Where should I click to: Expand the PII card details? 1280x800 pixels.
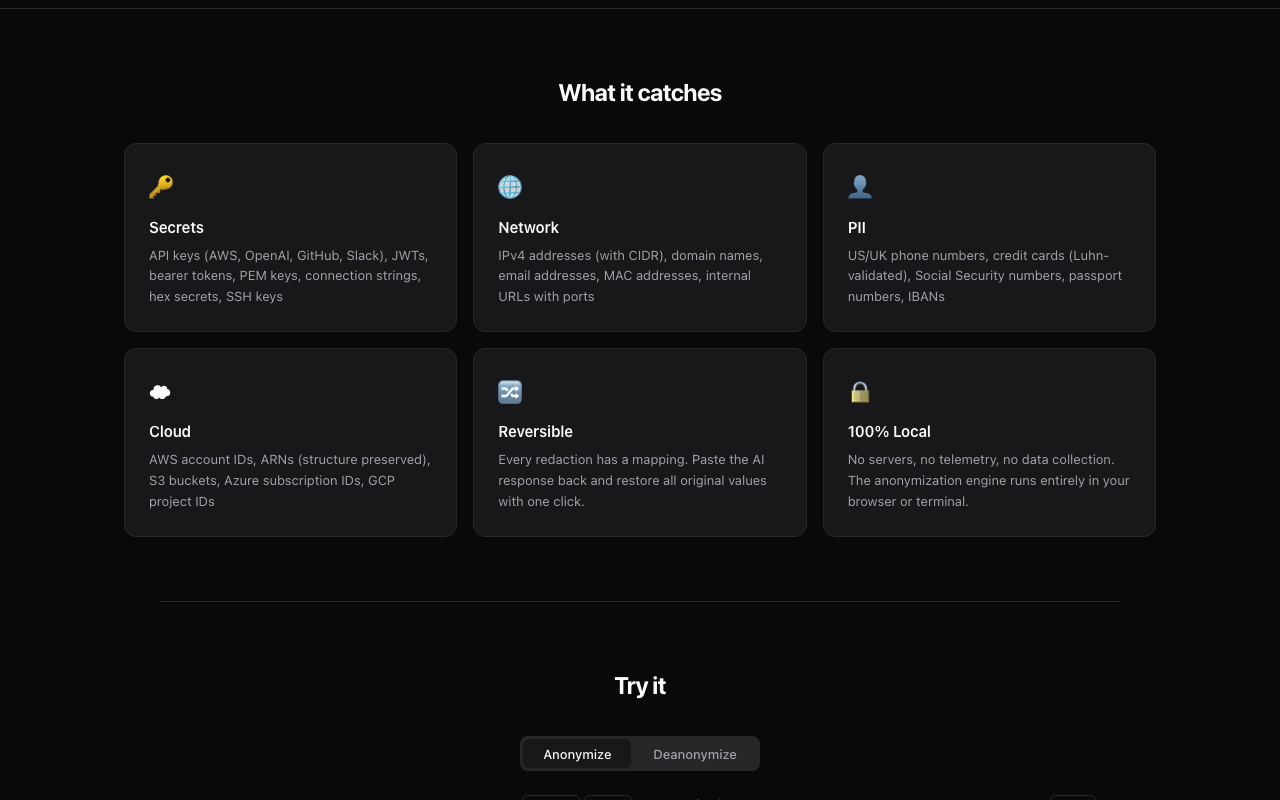click(989, 237)
